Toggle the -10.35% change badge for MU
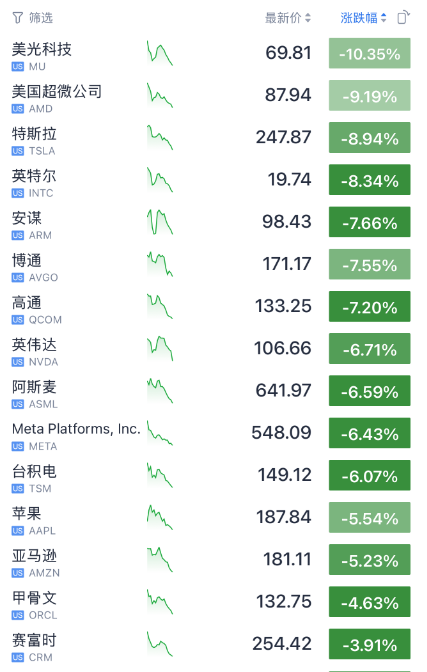This screenshot has width=427, height=672. pyautogui.click(x=370, y=53)
